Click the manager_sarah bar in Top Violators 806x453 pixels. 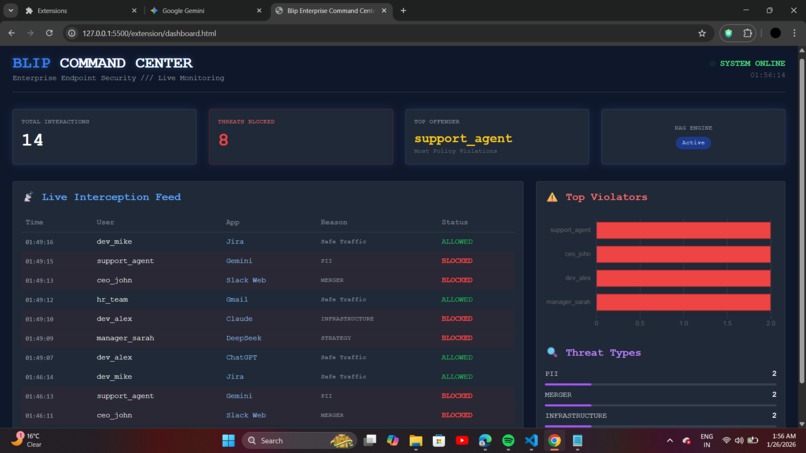click(x=683, y=302)
